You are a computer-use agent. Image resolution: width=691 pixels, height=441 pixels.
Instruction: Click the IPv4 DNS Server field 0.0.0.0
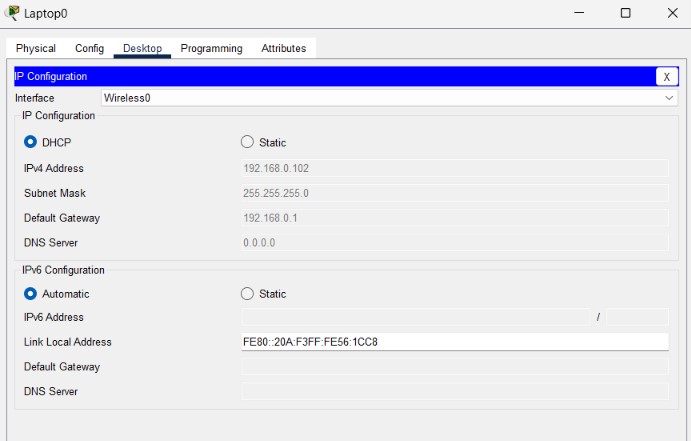pos(455,242)
